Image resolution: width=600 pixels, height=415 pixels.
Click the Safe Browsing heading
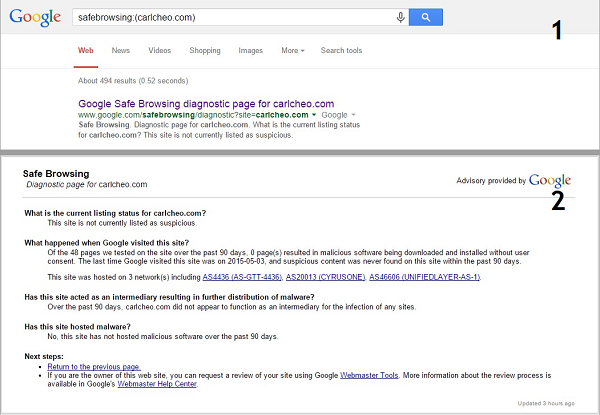[x=56, y=174]
